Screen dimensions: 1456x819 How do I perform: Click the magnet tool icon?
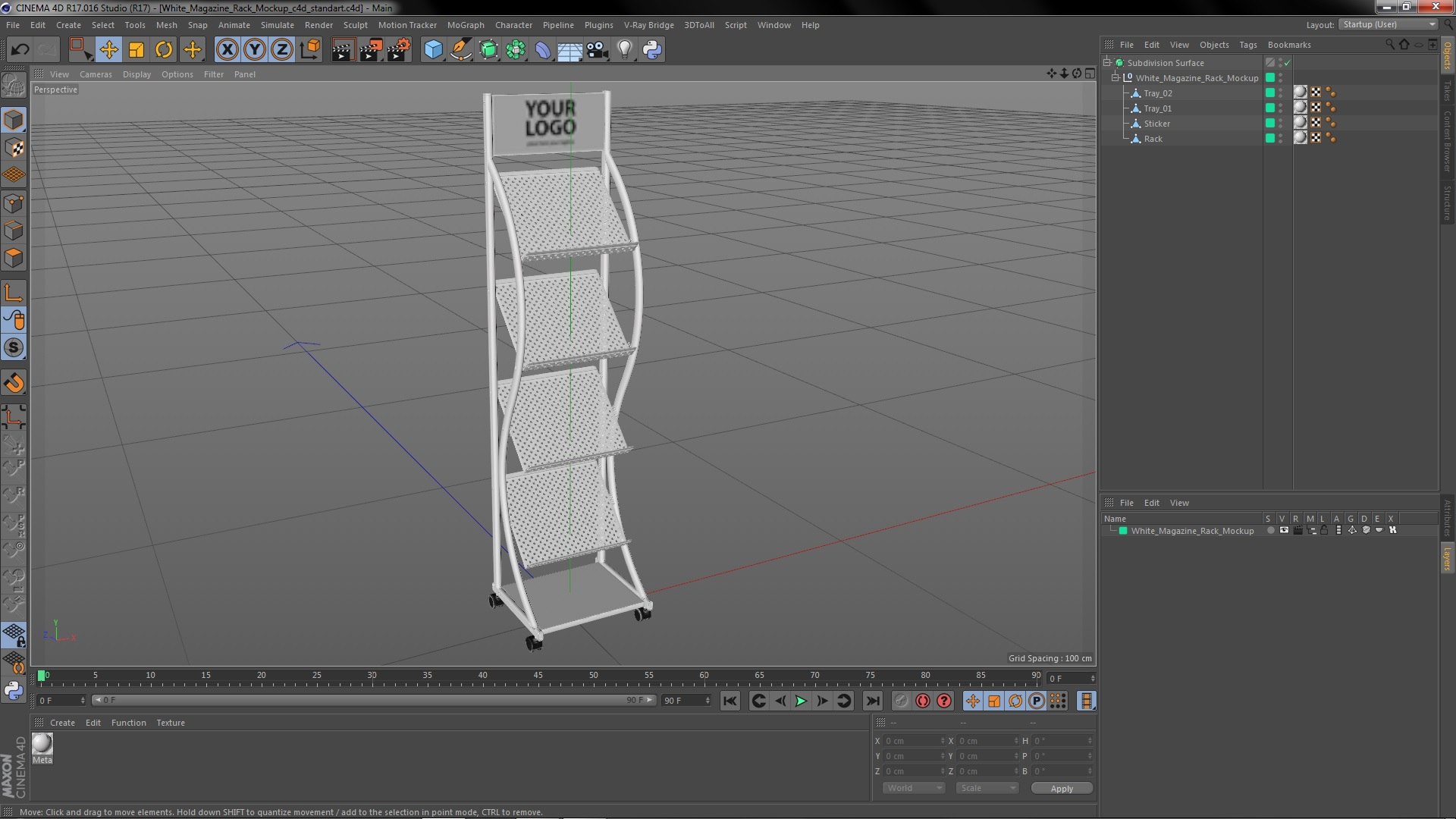(14, 383)
